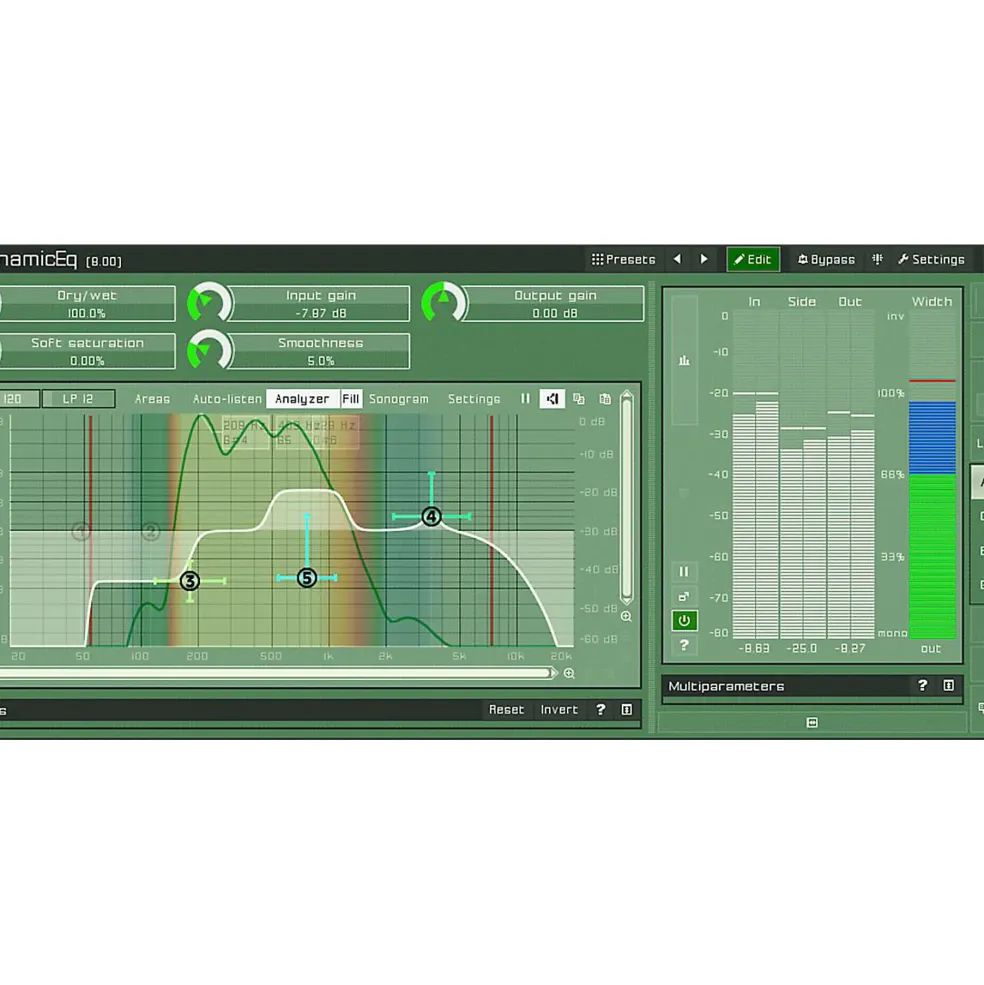Screen dimensions: 984x985
Task: Load the previous preset arrow
Action: coord(677,259)
